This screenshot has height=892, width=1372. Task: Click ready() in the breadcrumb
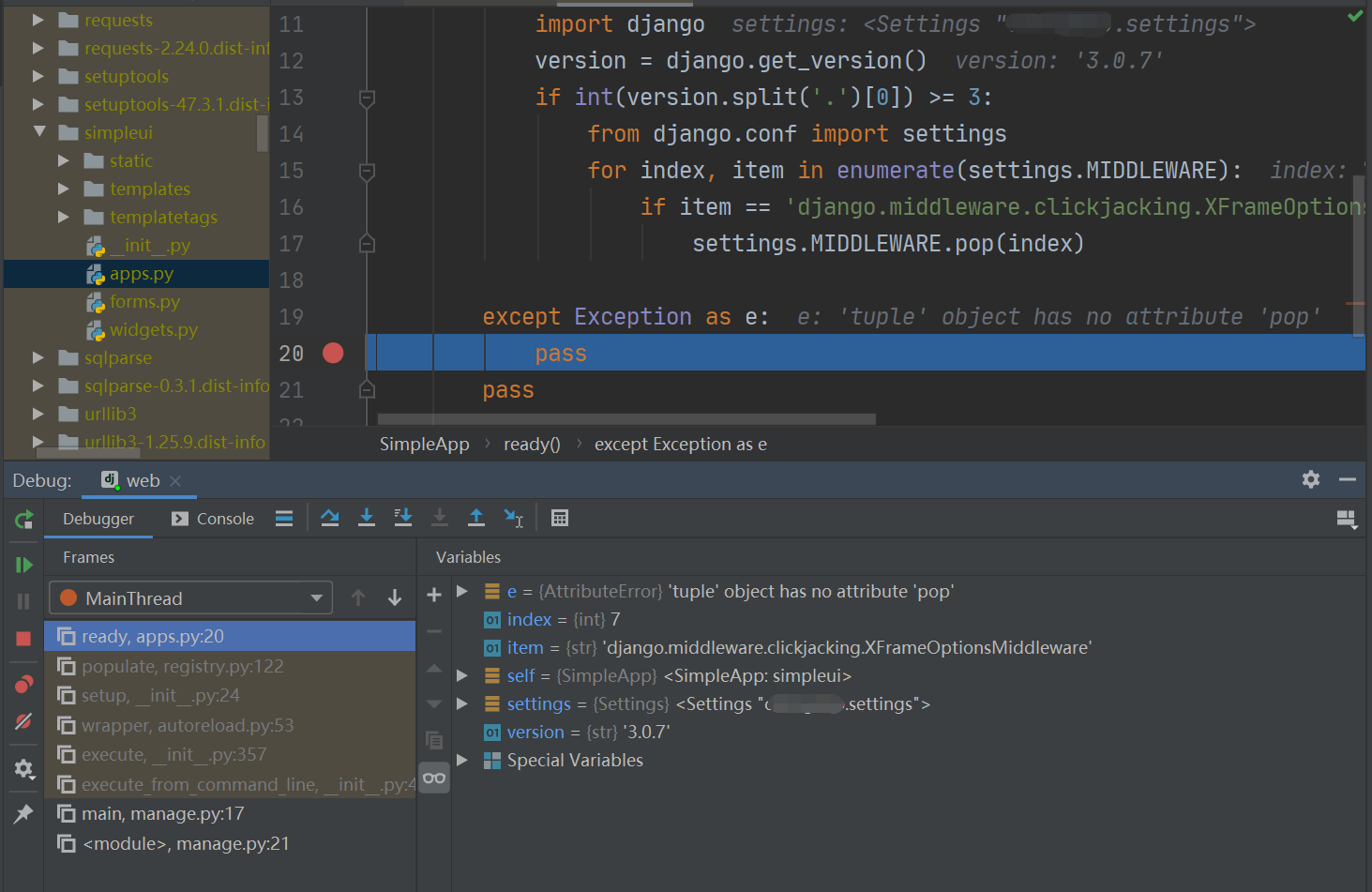(532, 444)
